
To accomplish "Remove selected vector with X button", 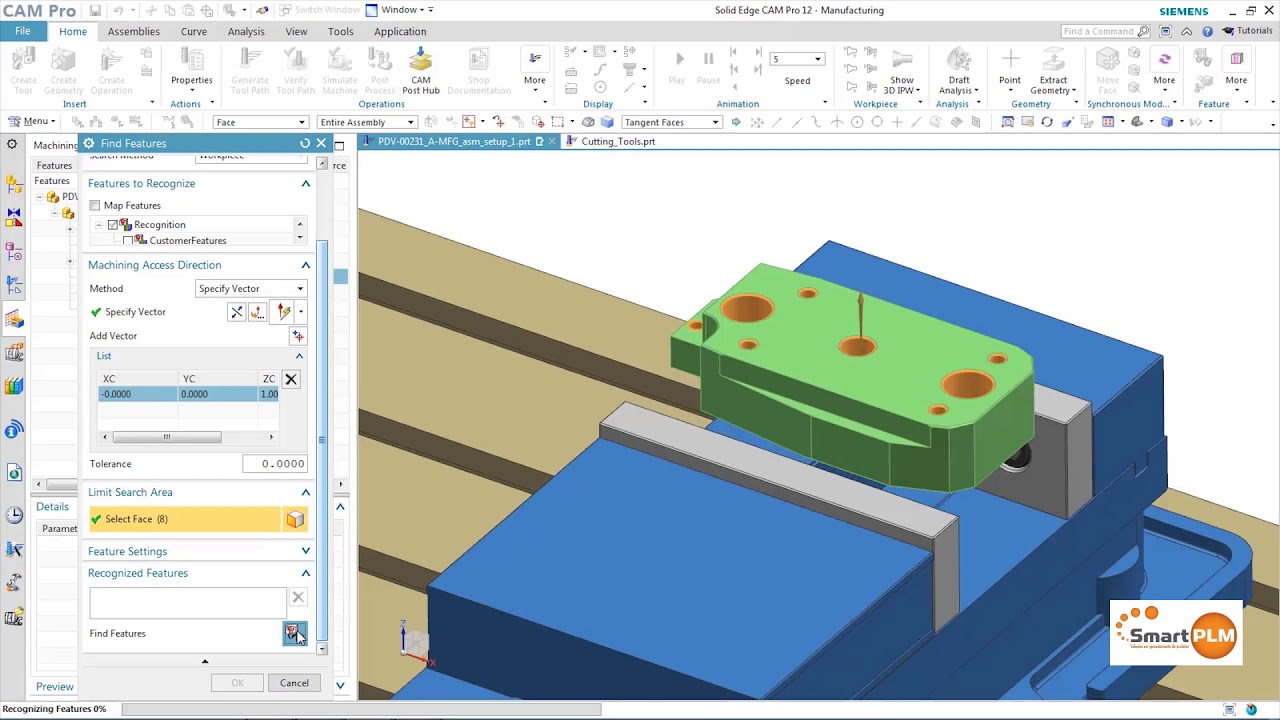I will [x=291, y=379].
